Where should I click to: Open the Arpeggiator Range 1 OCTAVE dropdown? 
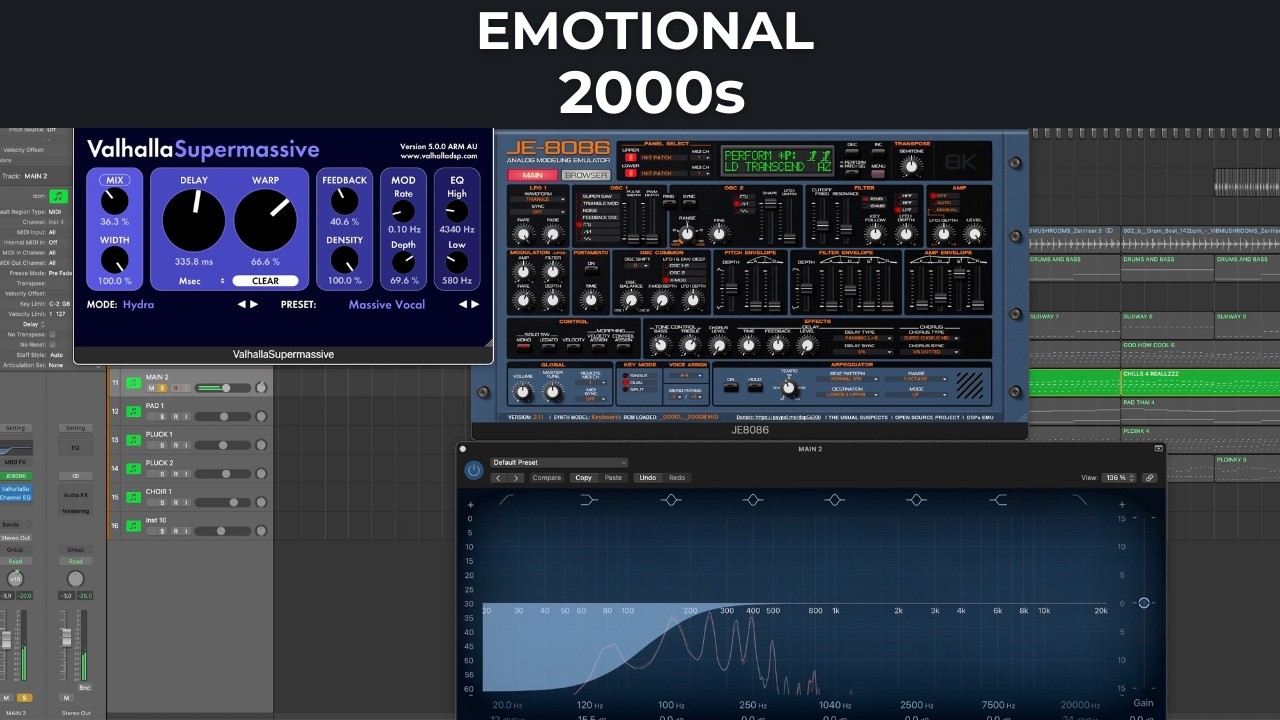coord(916,379)
